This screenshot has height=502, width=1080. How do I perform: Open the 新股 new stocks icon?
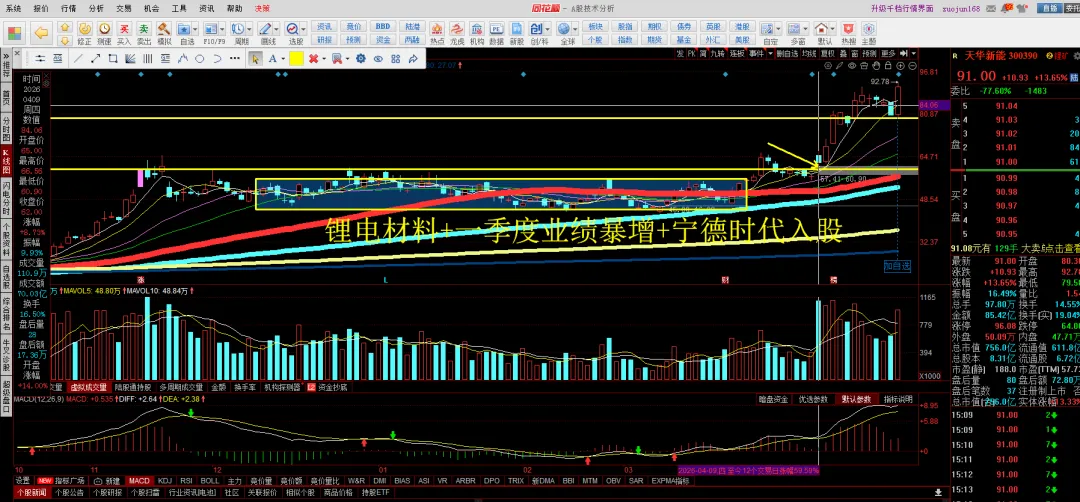(517, 33)
